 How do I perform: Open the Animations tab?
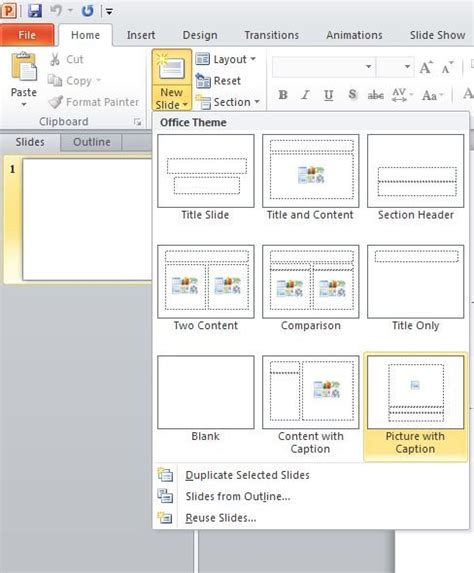(x=354, y=35)
